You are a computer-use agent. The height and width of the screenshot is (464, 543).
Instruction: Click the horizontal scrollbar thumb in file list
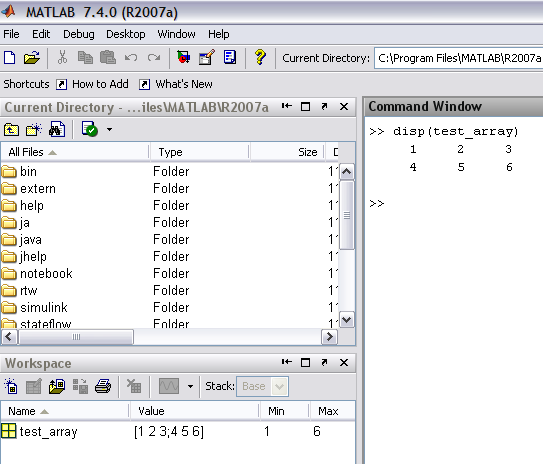[76, 337]
